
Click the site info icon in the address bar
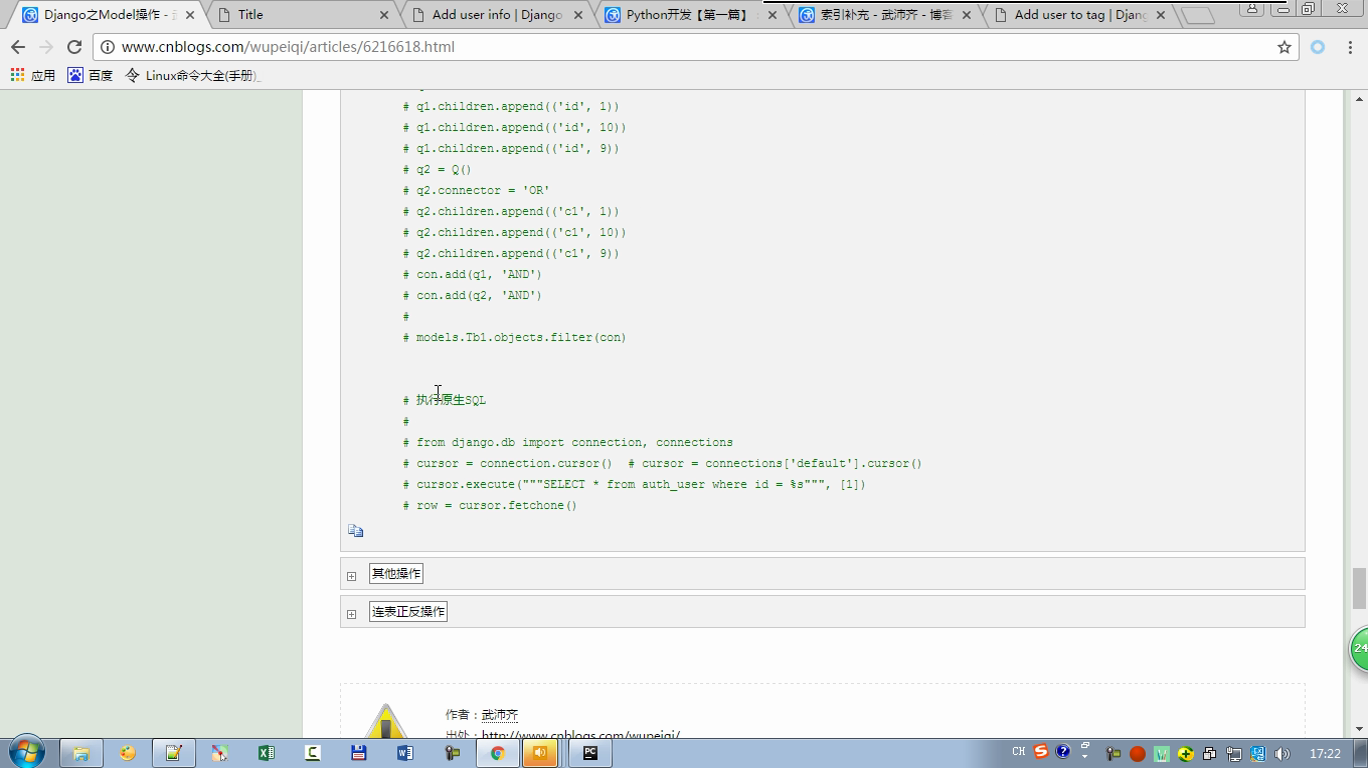(x=108, y=47)
